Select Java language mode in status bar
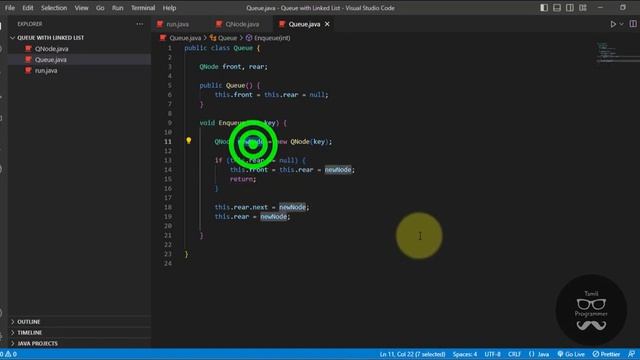 tap(539, 354)
